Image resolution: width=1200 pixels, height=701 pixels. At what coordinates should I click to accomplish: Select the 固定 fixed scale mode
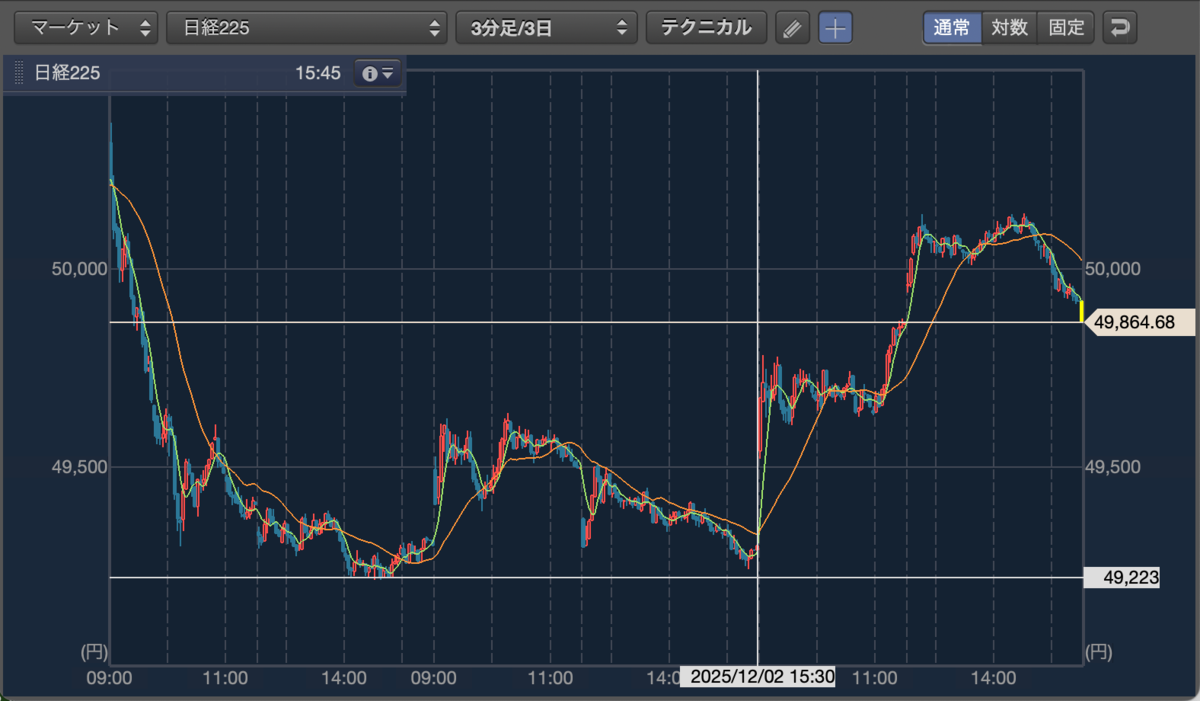(x=1067, y=28)
